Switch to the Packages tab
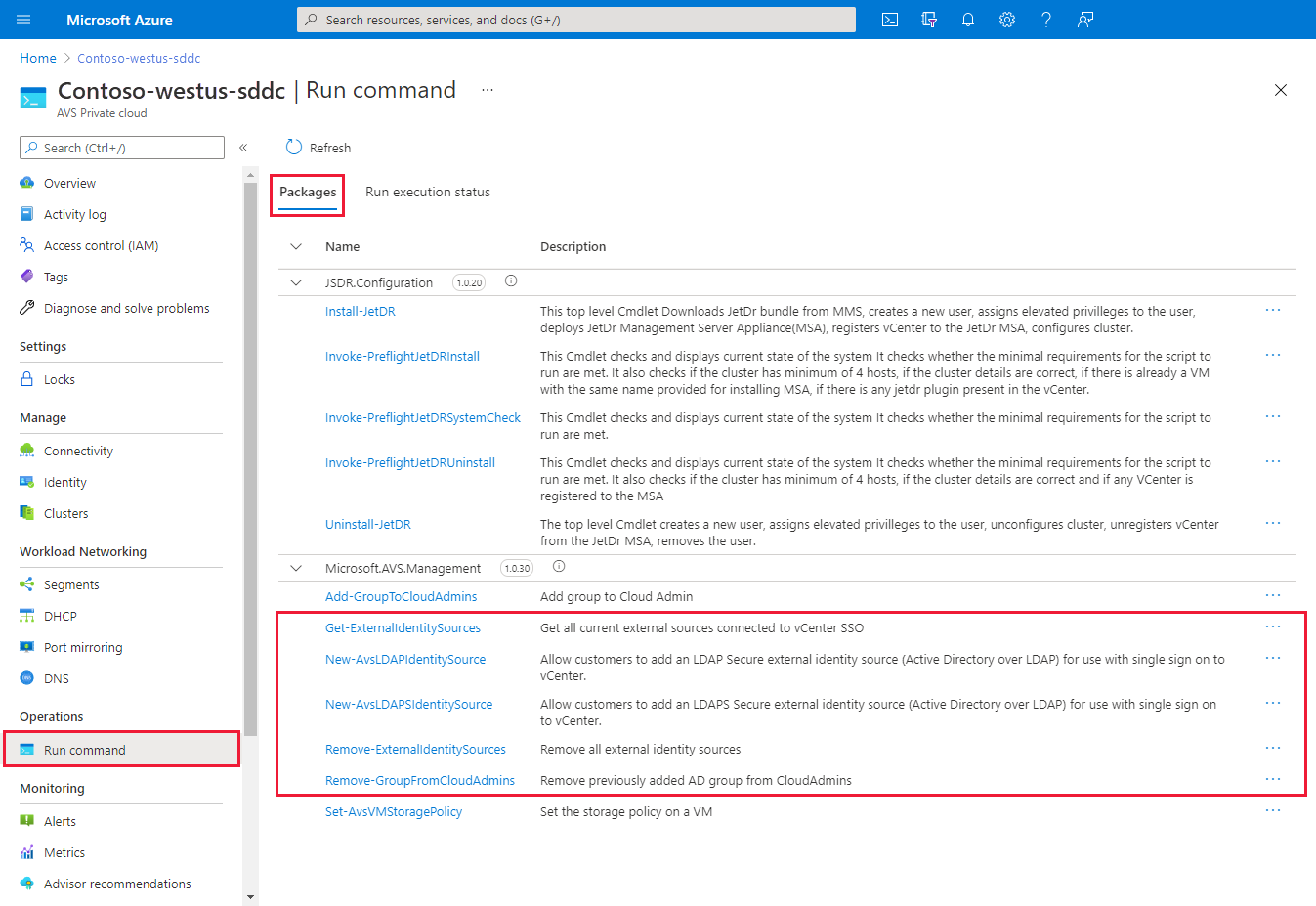The width and height of the screenshot is (1316, 906). click(x=308, y=193)
